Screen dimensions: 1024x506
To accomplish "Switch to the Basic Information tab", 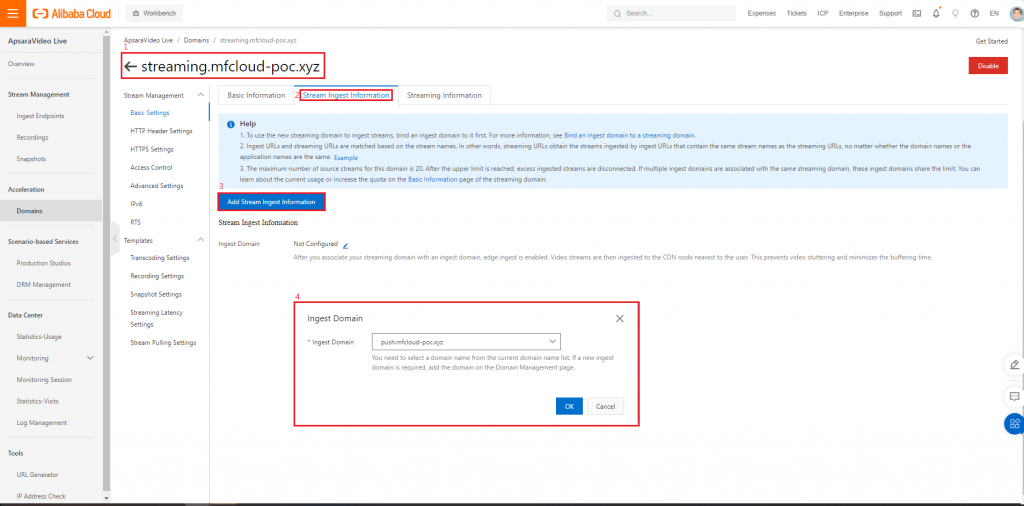I will coord(256,95).
